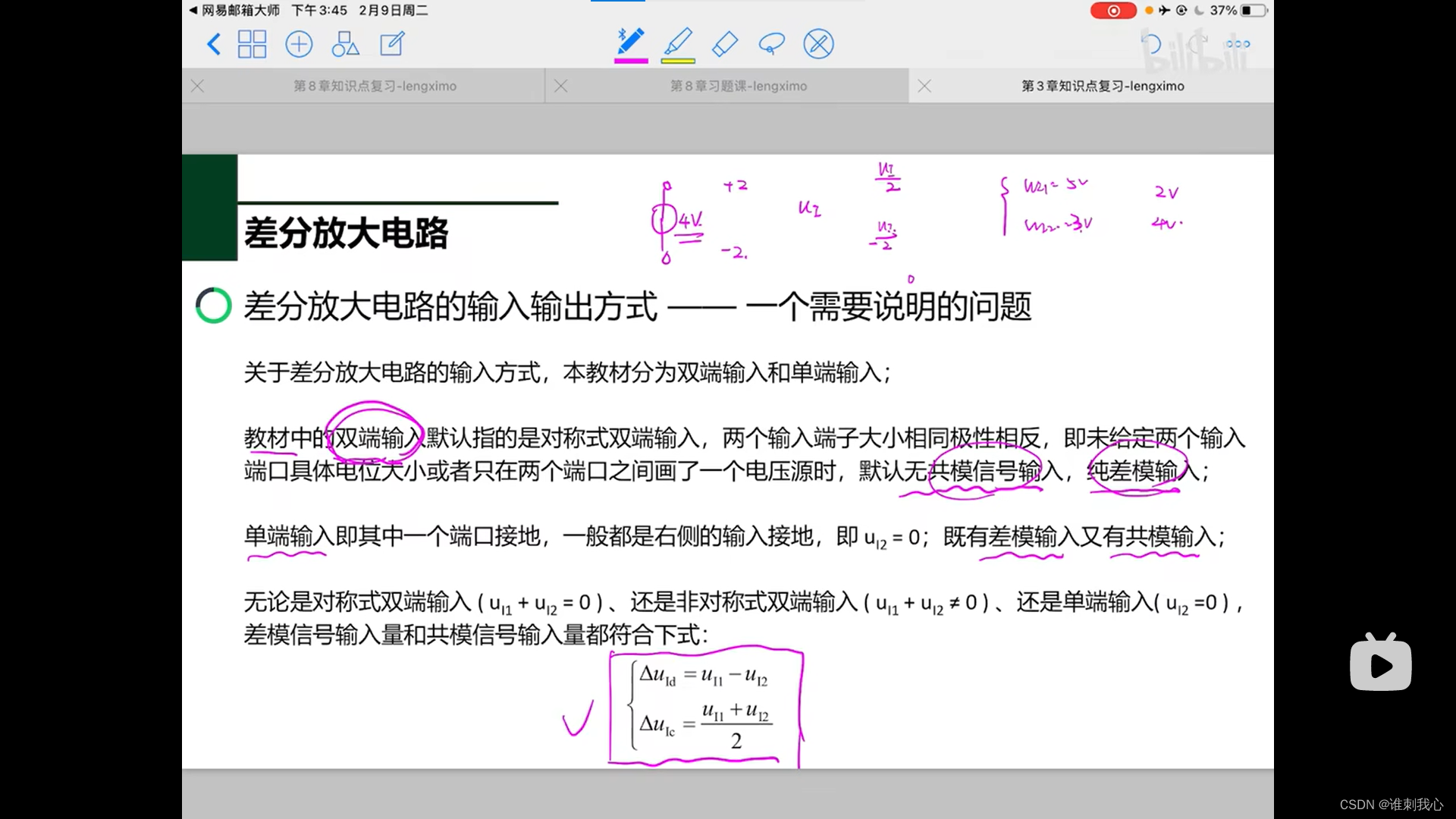
Task: Open the page thumbnails grid view
Action: [x=252, y=44]
